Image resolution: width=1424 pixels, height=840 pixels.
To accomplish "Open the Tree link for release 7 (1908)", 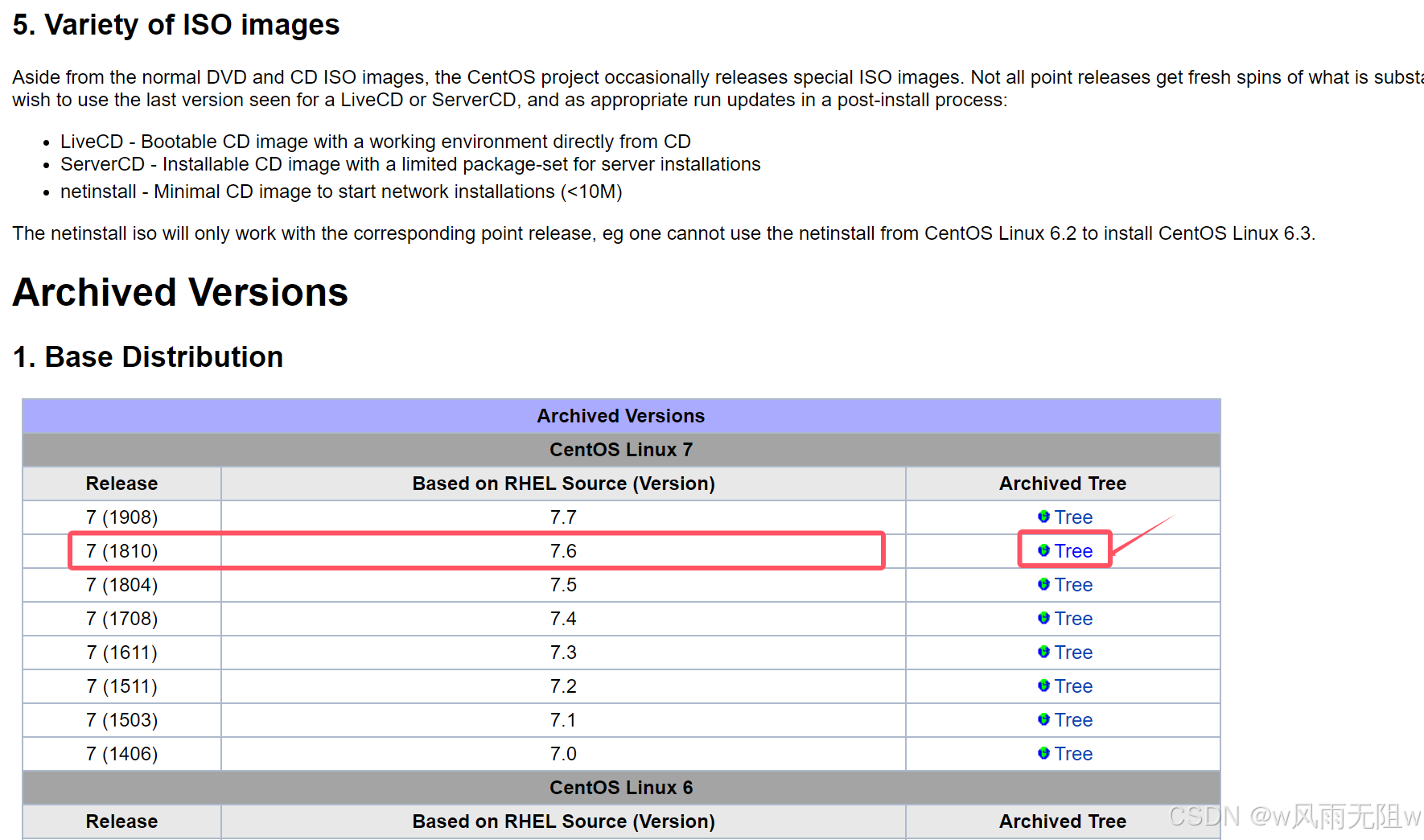I will point(1073,517).
